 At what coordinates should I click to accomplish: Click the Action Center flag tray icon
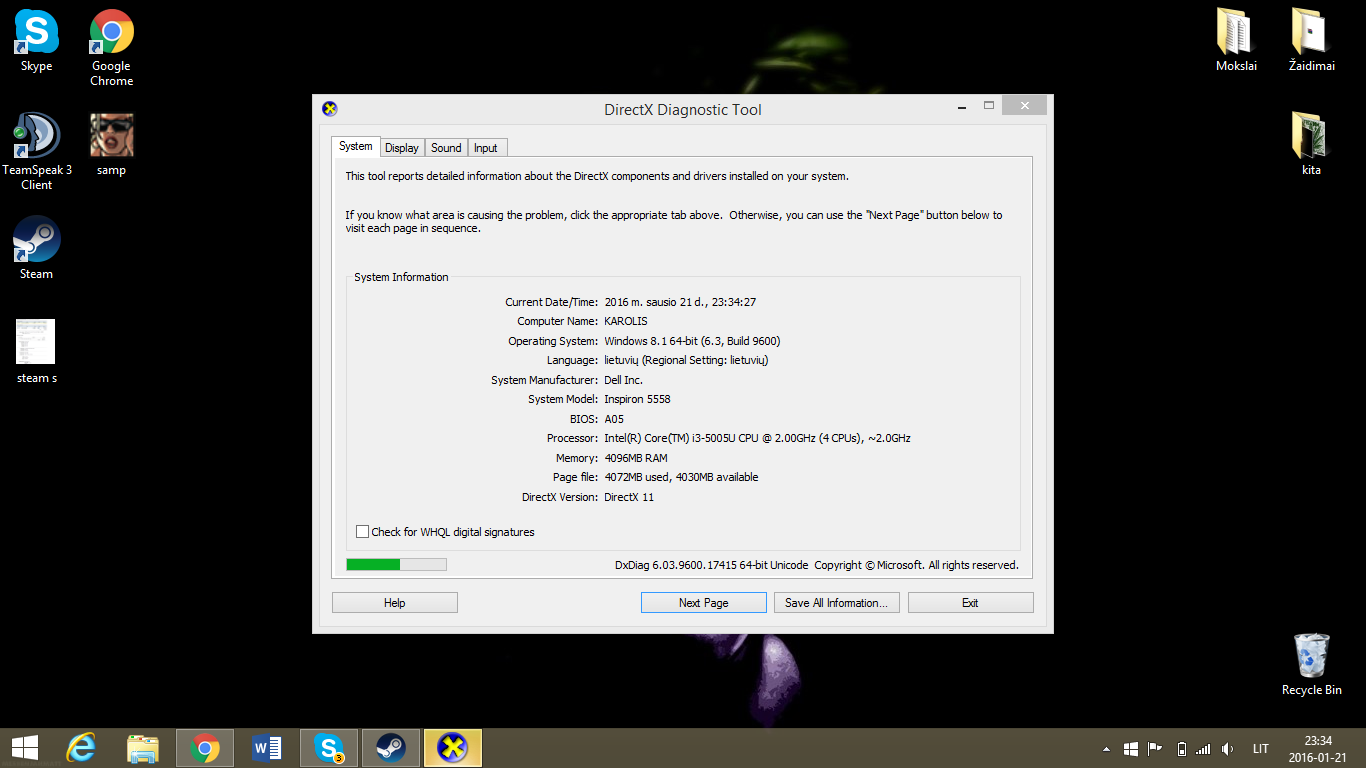pos(1155,749)
